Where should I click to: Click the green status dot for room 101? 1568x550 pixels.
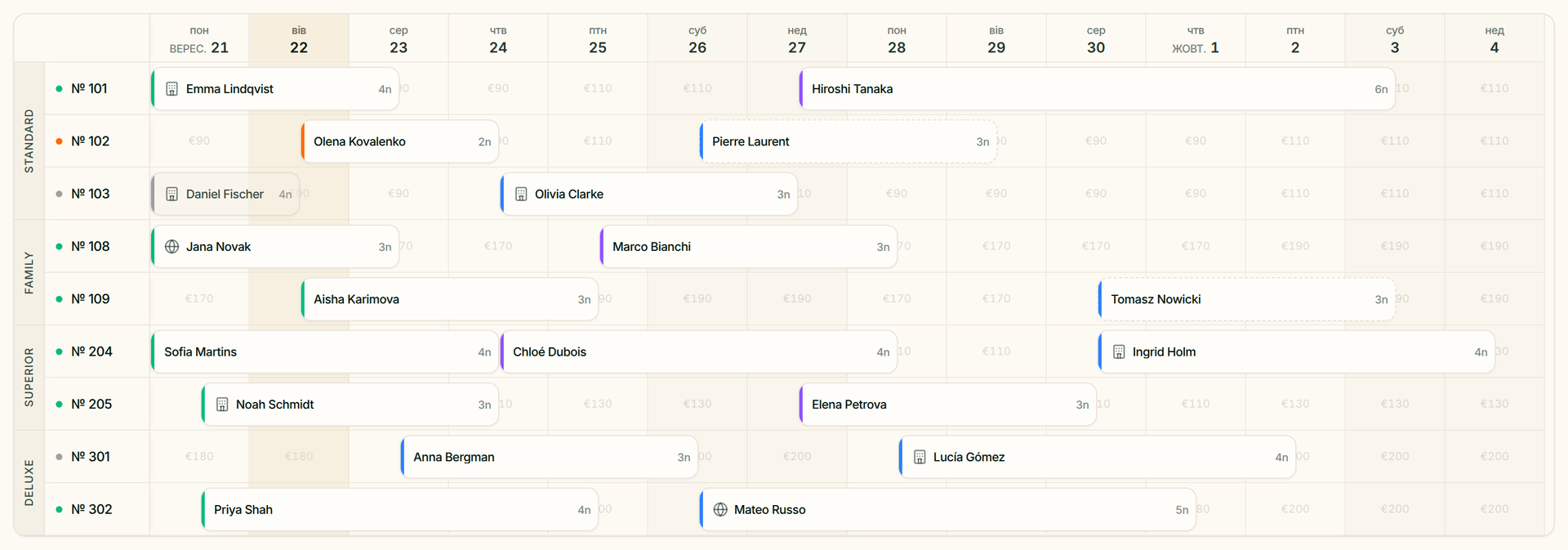pos(59,89)
